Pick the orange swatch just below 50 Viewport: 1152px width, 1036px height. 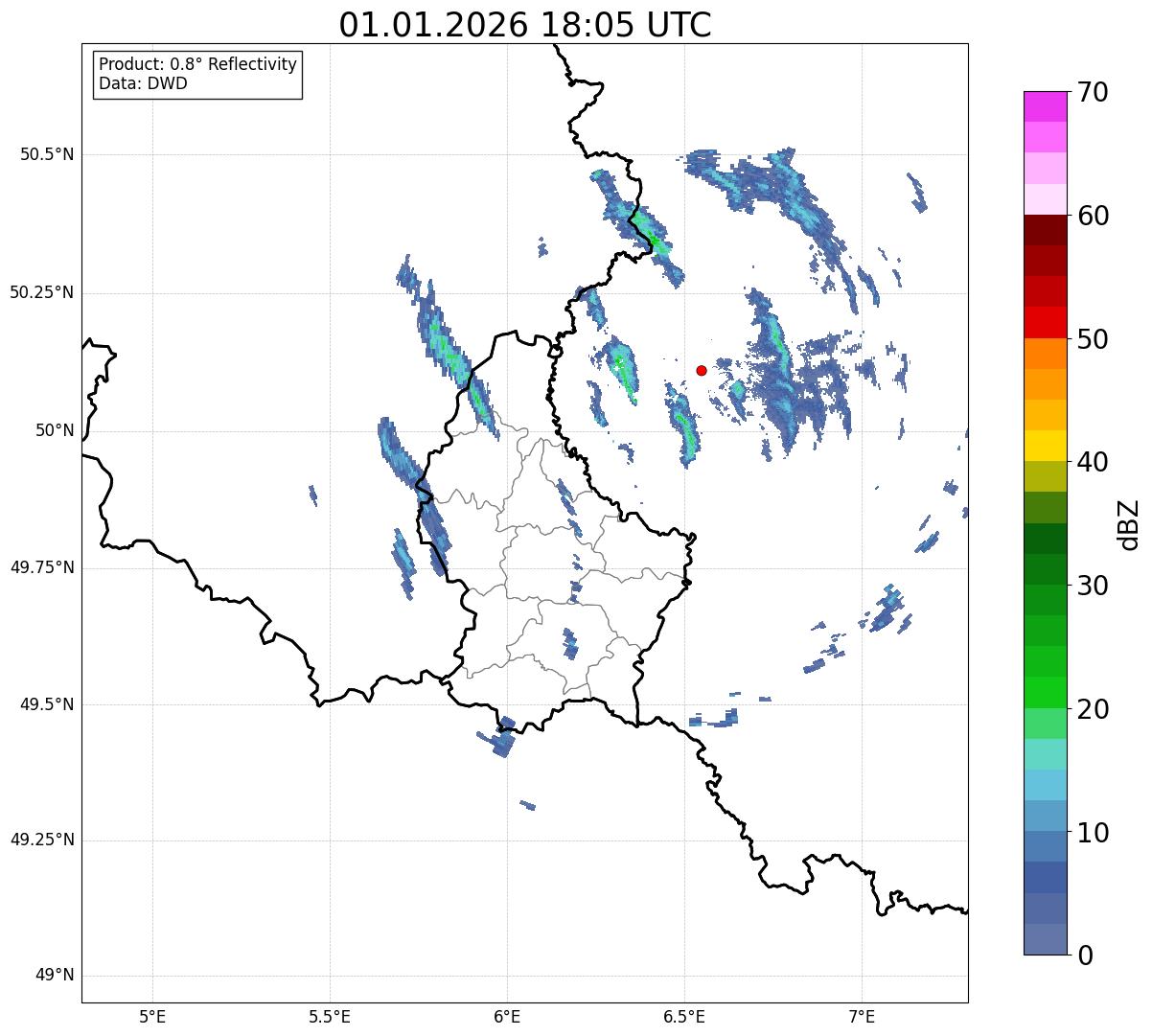1046,354
